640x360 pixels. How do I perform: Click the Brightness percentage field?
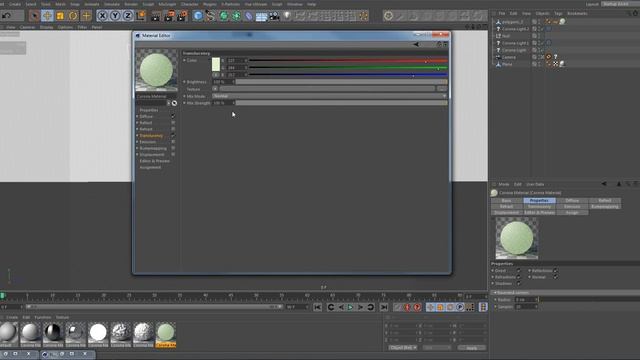click(x=223, y=82)
